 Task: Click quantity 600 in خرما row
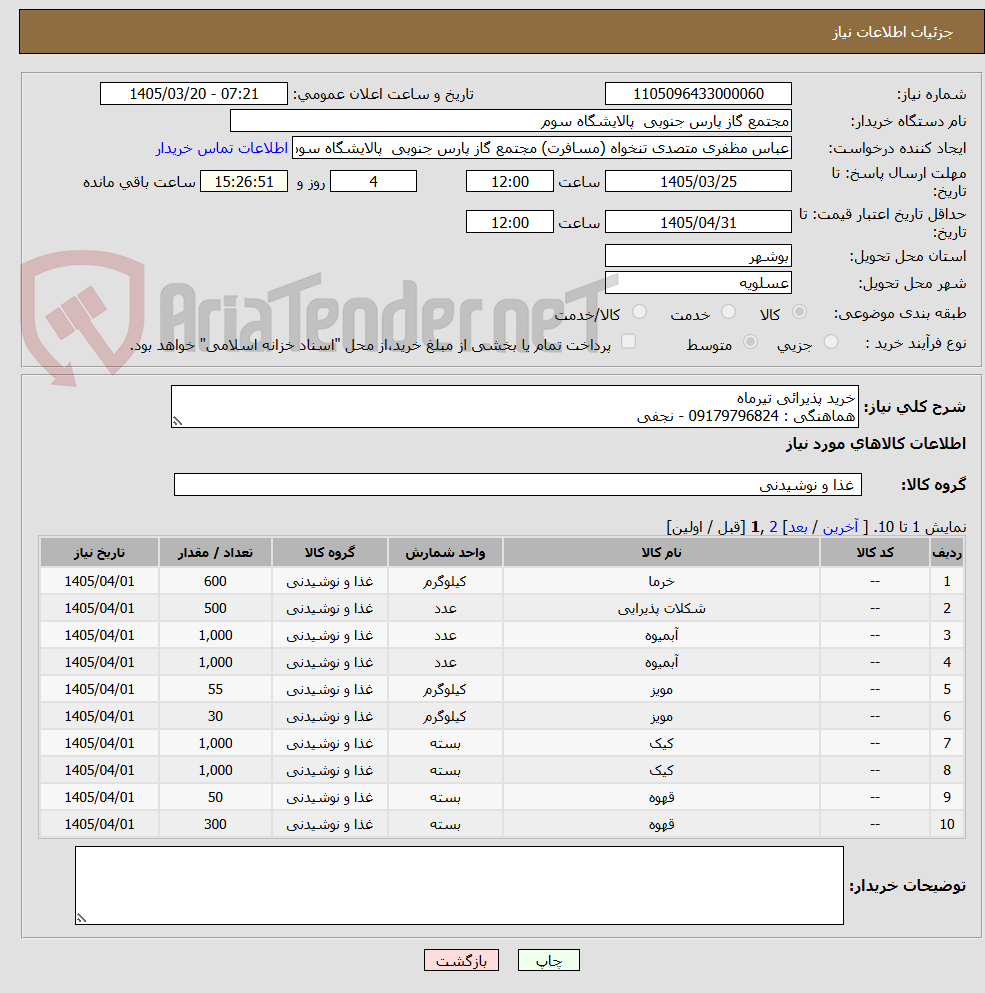[x=215, y=581]
